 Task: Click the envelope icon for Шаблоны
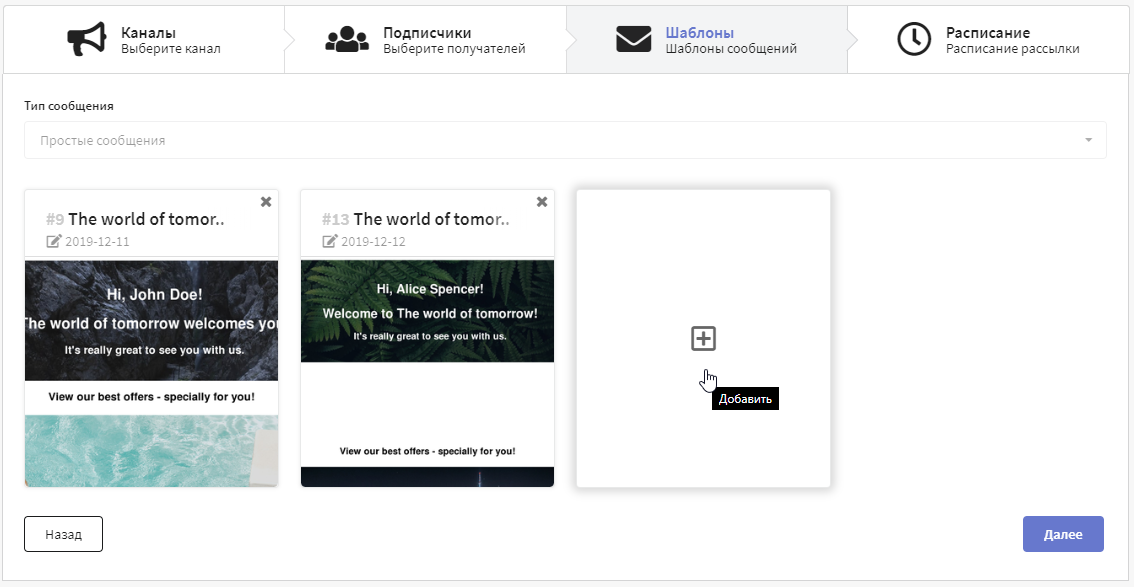pyautogui.click(x=633, y=40)
